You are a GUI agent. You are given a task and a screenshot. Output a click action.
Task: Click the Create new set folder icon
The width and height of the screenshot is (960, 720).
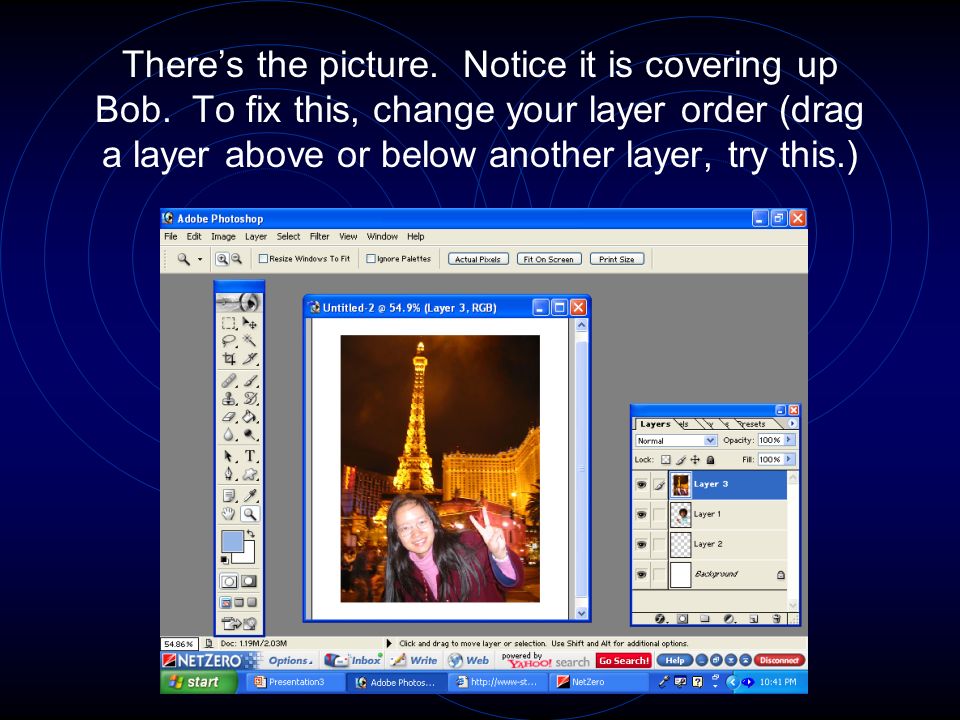pyautogui.click(x=705, y=618)
